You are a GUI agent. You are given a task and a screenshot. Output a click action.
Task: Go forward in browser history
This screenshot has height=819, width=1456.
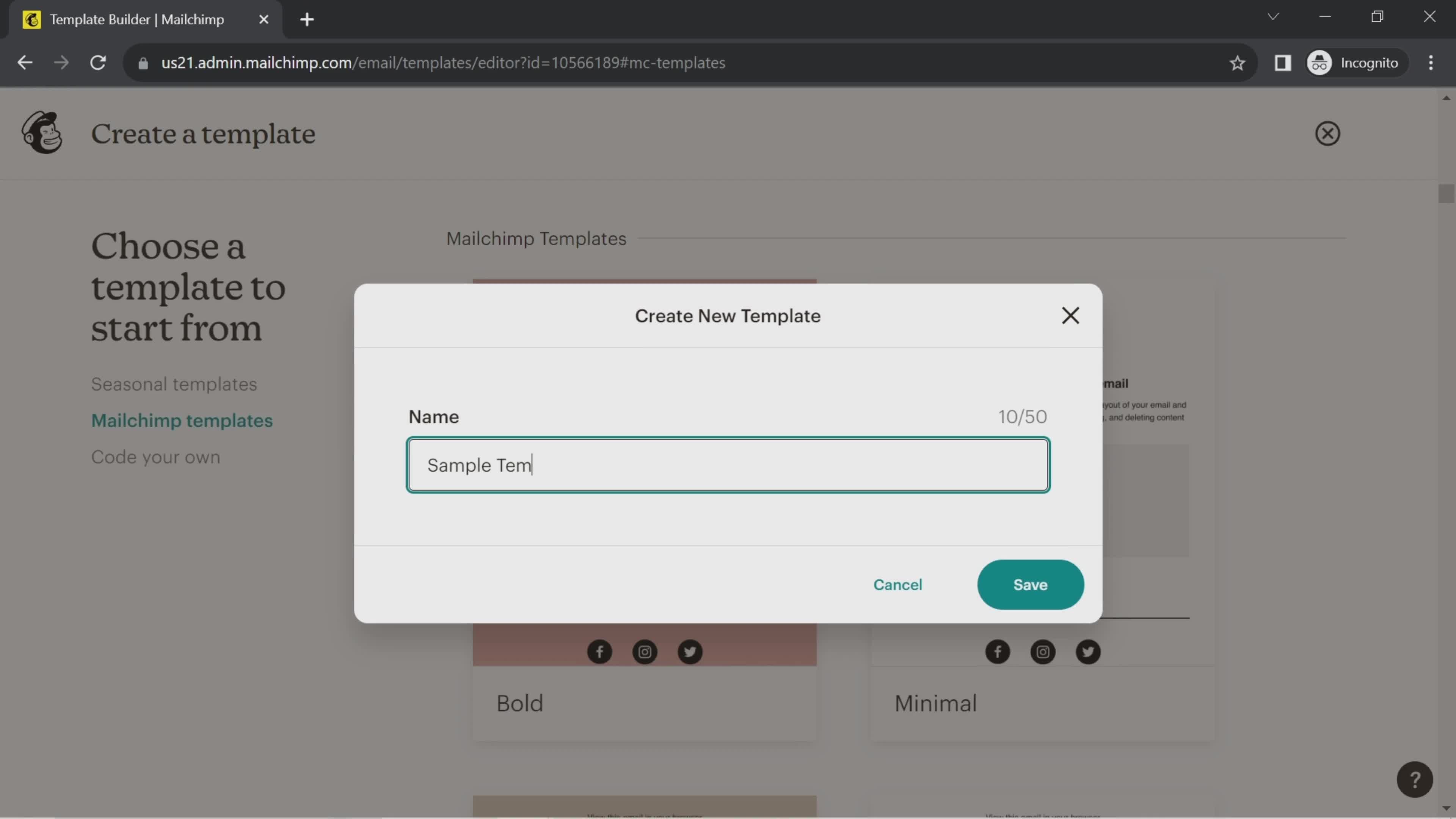pos(61,63)
